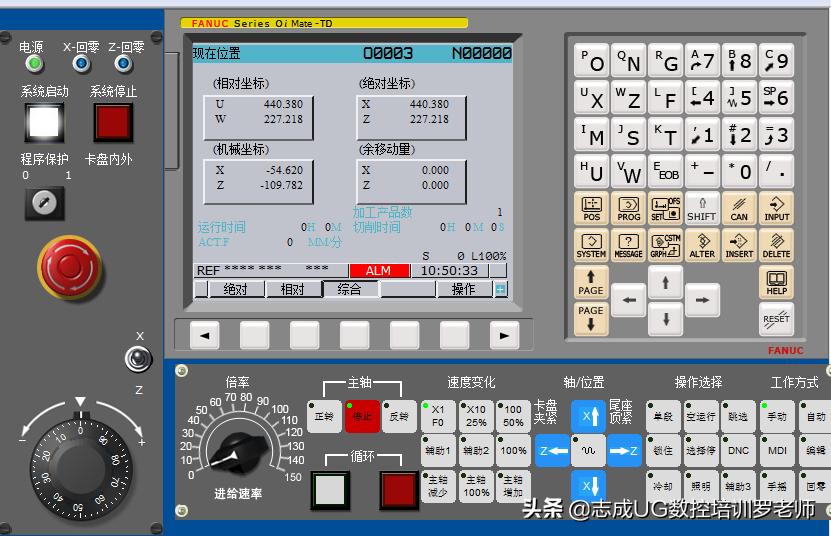Open the MESSAGE alarm key
This screenshot has height=536, width=831.
629,245
